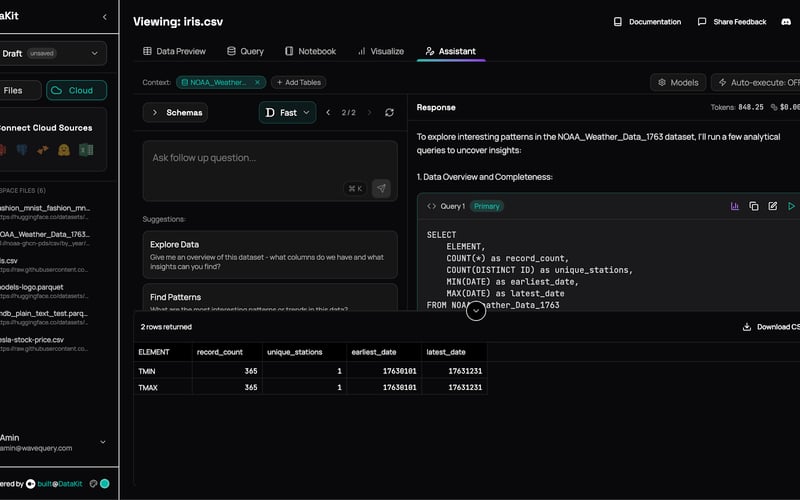This screenshot has height=500, width=800.
Task: Edit Query 1 with pencil icon
Action: point(772,206)
